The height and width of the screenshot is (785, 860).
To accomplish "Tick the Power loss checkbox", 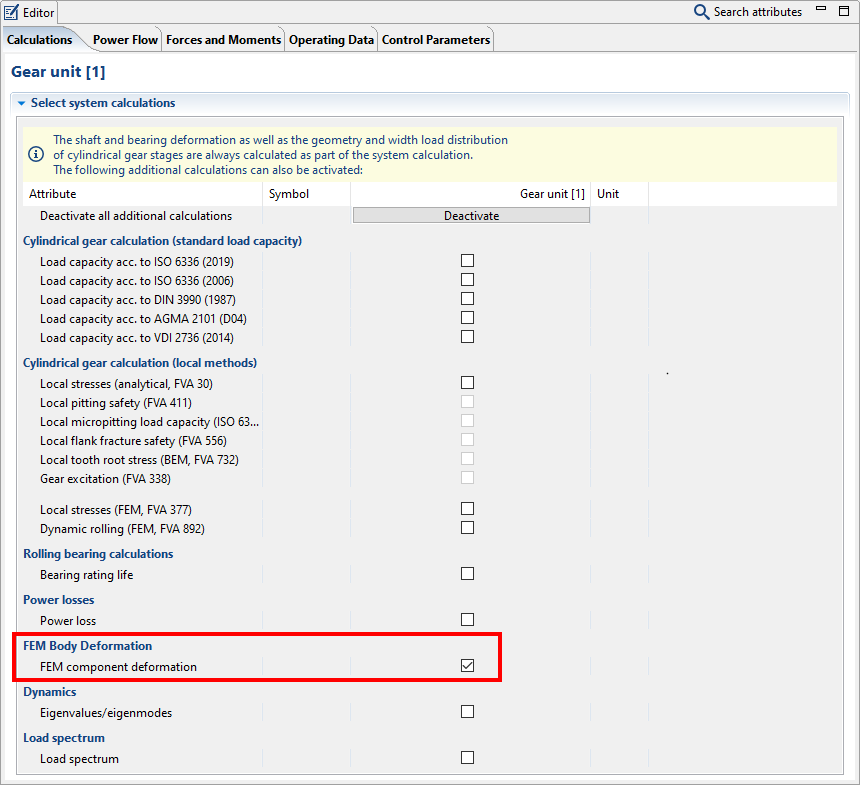I will coord(467,620).
